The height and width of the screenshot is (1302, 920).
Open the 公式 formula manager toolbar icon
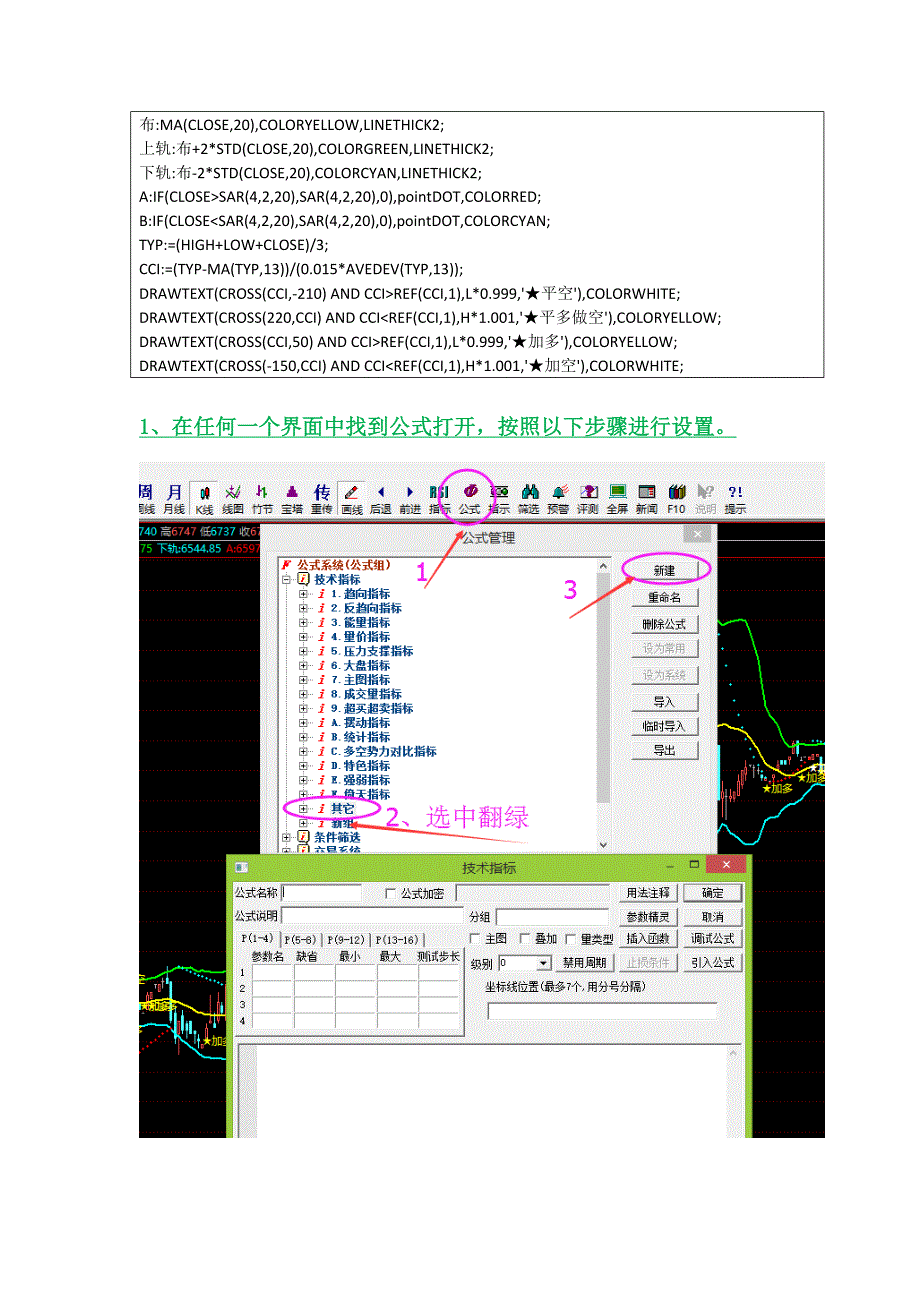point(469,497)
